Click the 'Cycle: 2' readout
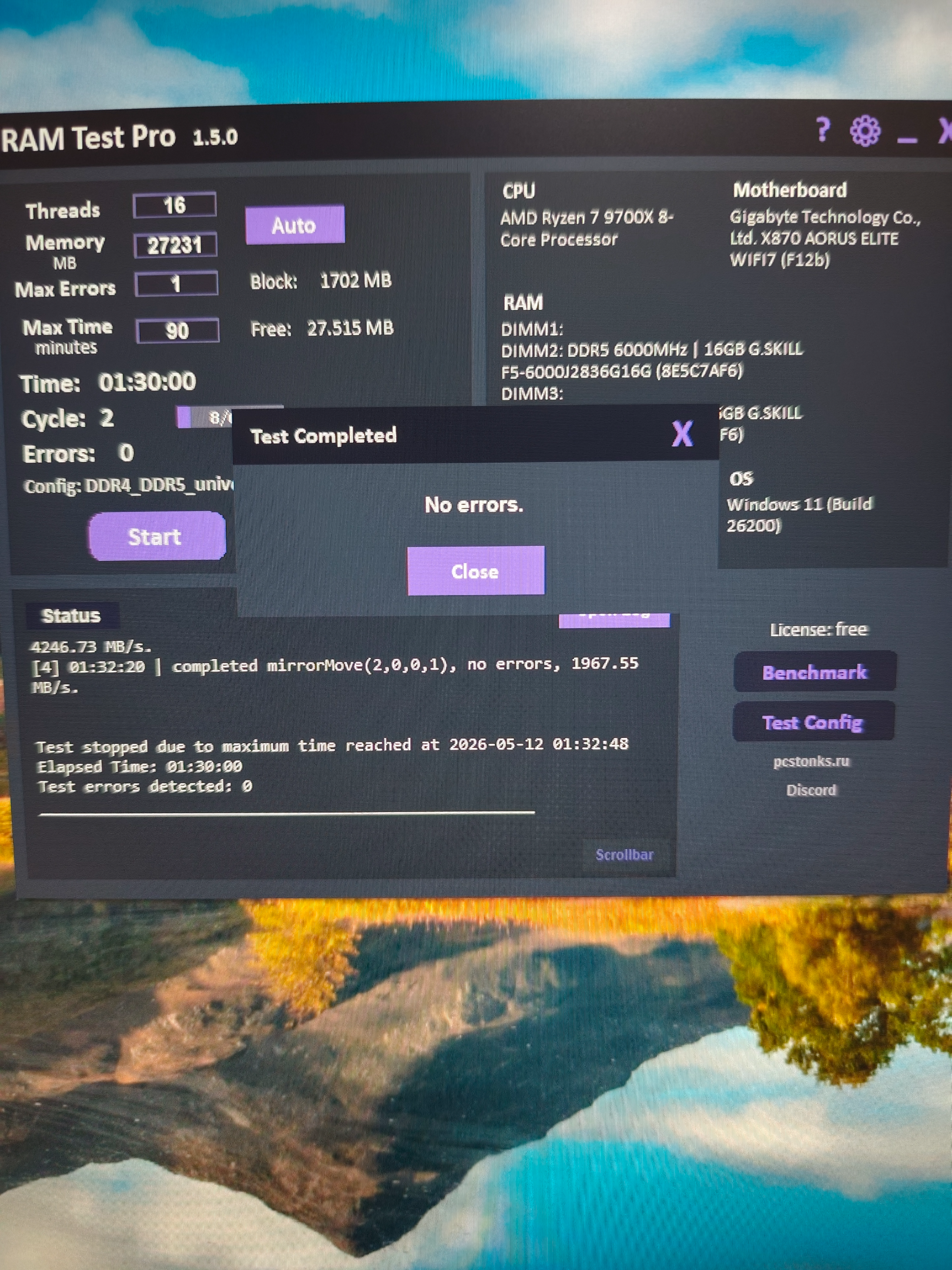The height and width of the screenshot is (1270, 952). coord(68,419)
